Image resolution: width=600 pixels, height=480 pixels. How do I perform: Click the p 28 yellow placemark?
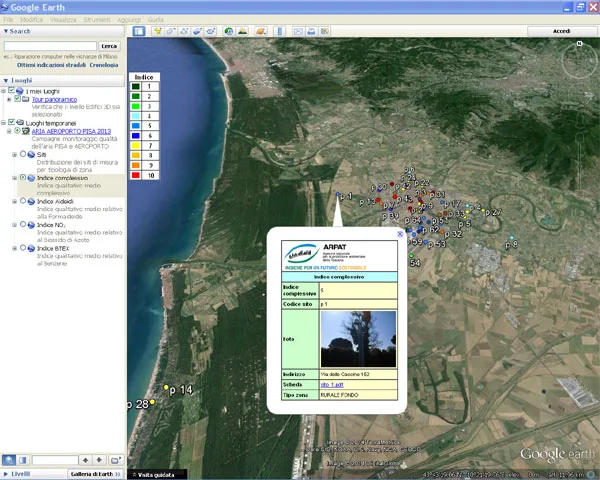point(152,402)
